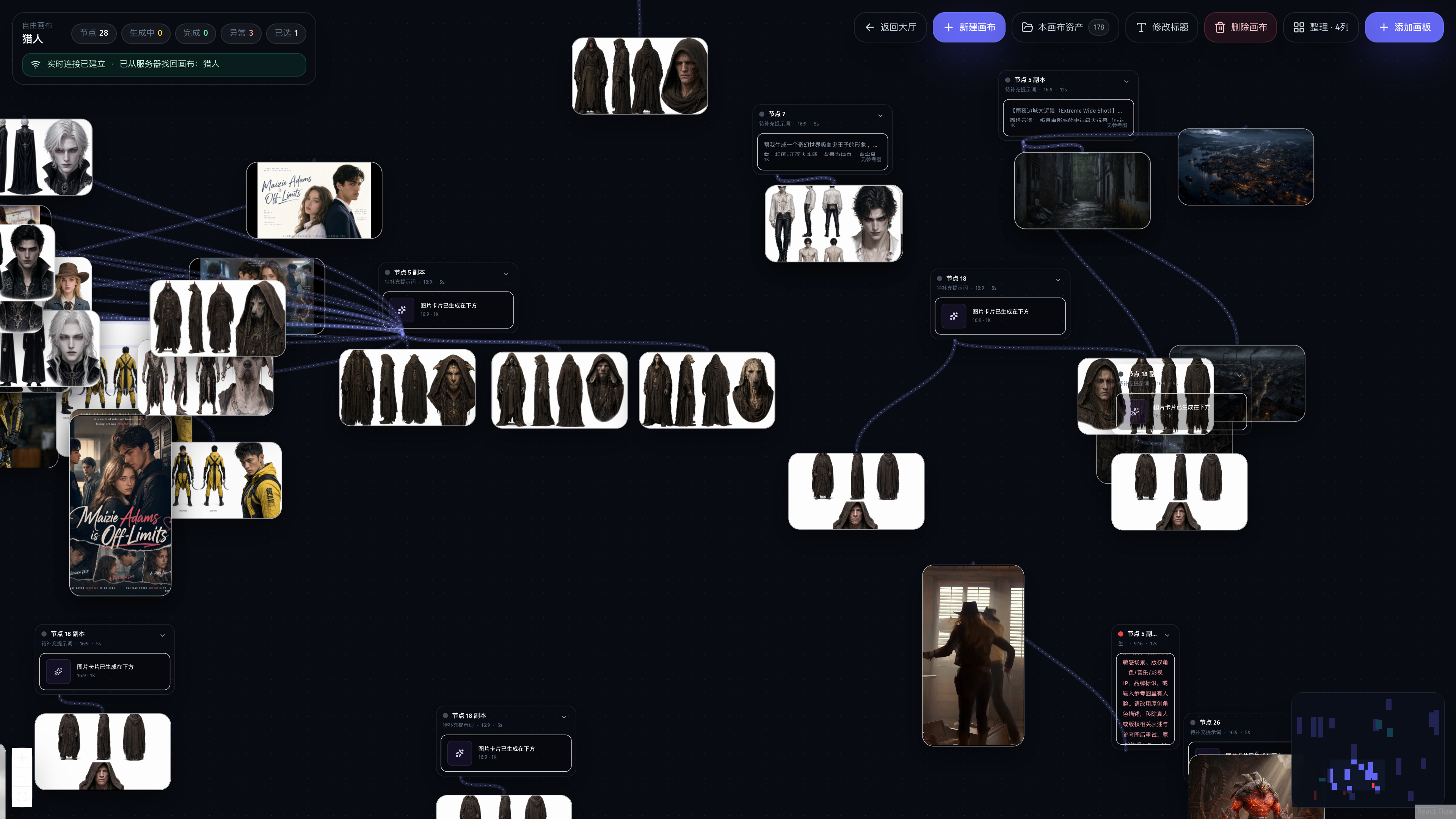The height and width of the screenshot is (819, 1456).
Task: Click the 添加画板 button
Action: click(x=1404, y=27)
